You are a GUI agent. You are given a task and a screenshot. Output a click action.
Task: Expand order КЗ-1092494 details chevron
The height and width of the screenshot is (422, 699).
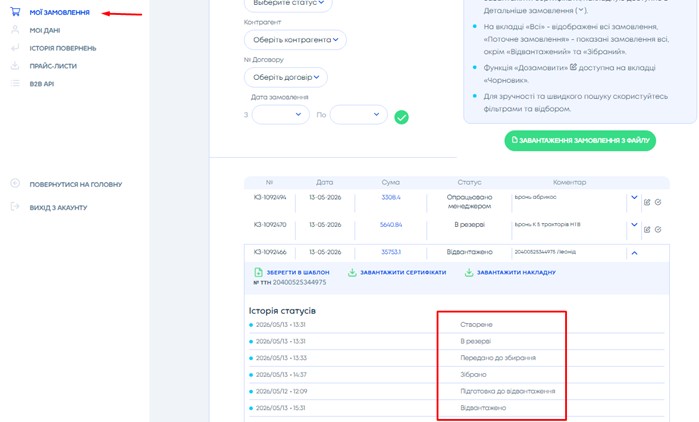pyautogui.click(x=634, y=197)
